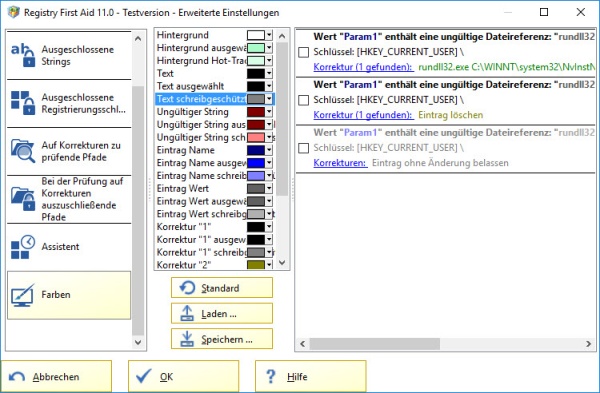This screenshot has width=600, height=393.
Task: Click the magnifier folder icon for Korrekturen paths
Action: pyautogui.click(x=23, y=151)
